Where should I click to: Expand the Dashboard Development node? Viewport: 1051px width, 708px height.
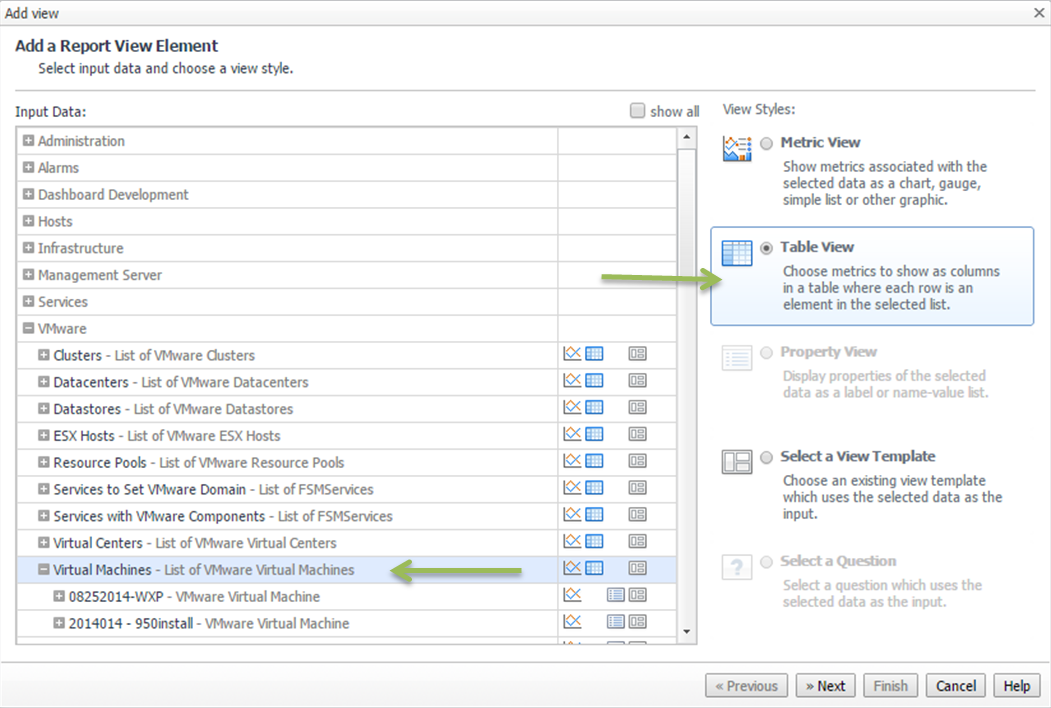(28, 194)
